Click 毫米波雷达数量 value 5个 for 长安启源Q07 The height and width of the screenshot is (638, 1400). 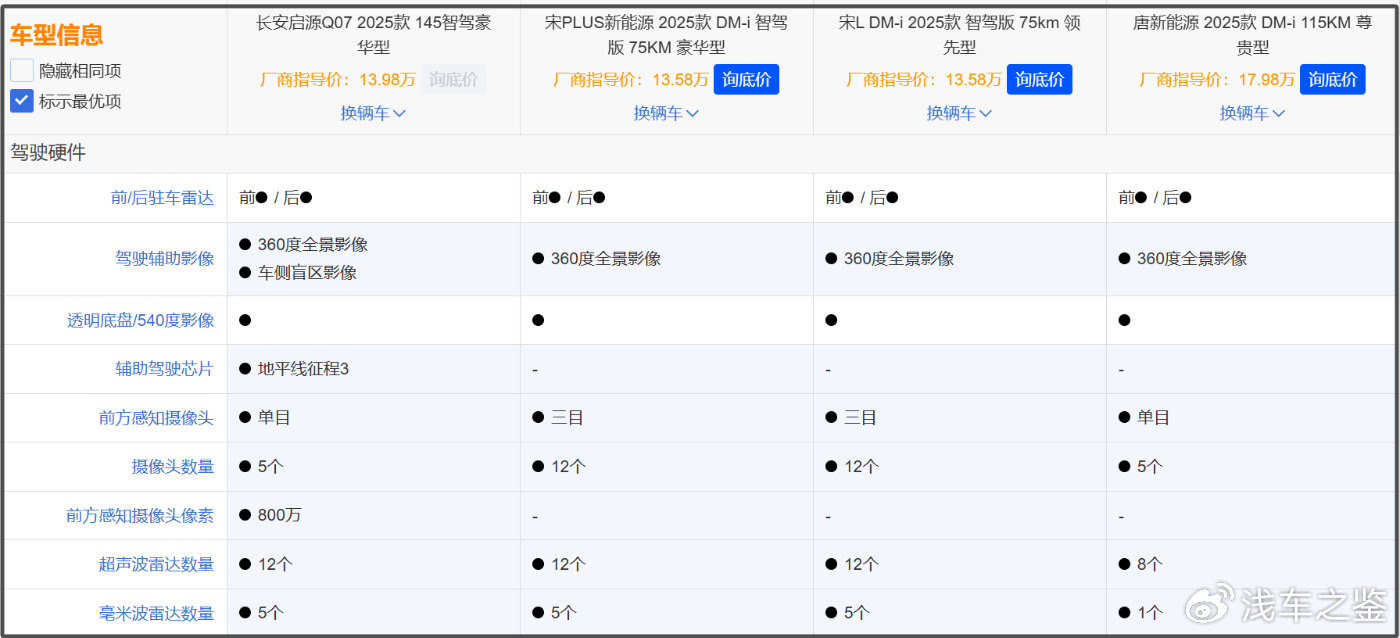[x=271, y=614]
